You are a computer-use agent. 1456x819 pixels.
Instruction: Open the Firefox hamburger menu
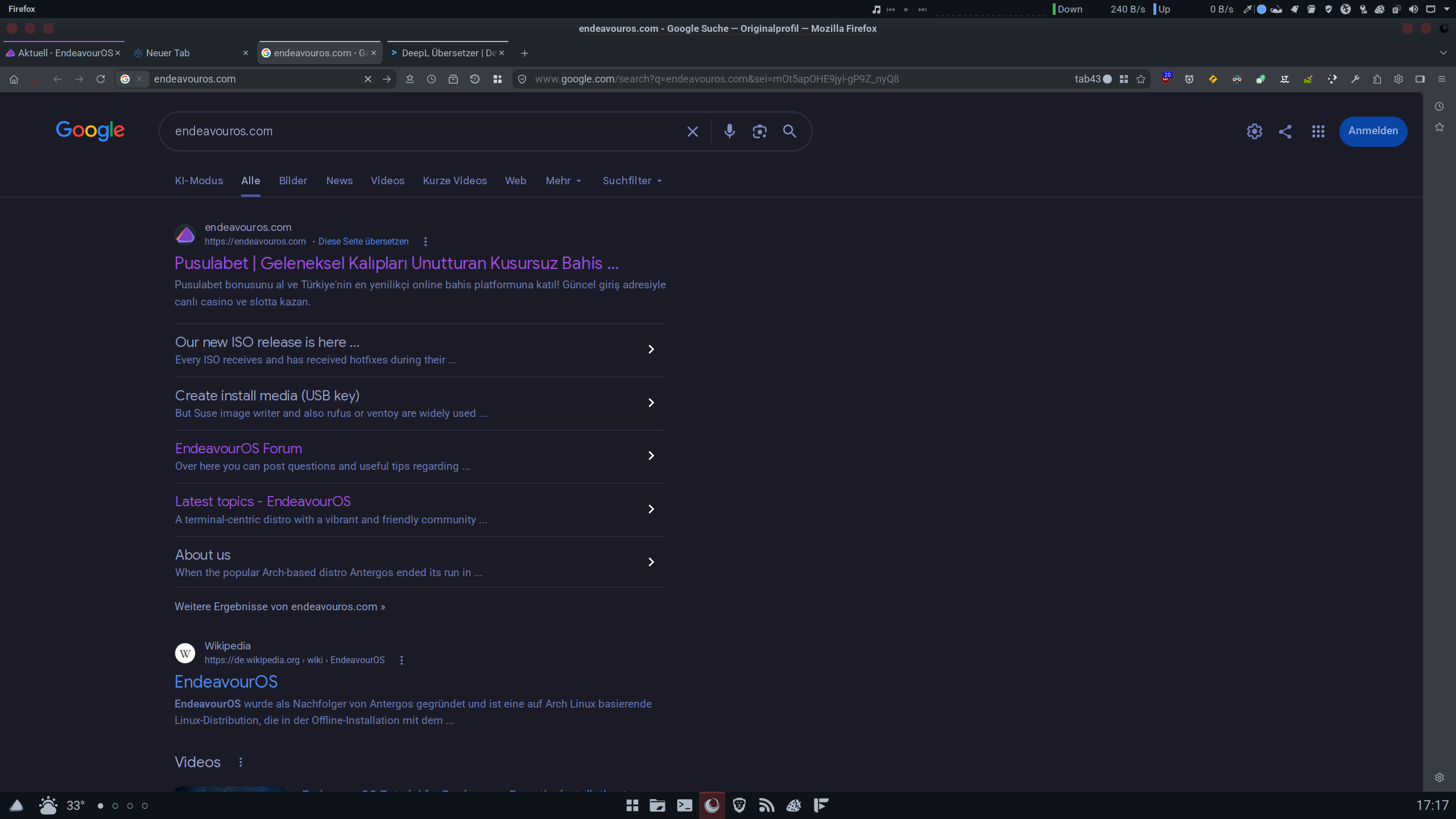(x=1442, y=79)
